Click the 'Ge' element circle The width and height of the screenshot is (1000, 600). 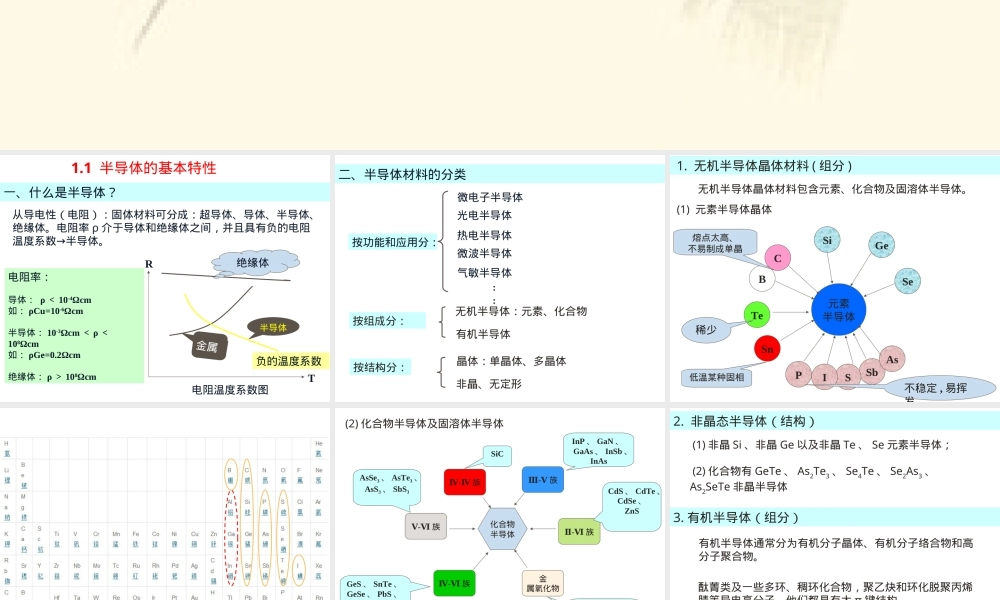(881, 245)
